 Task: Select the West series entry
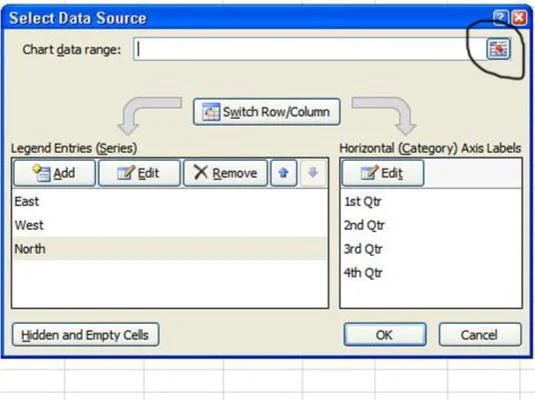(170, 225)
